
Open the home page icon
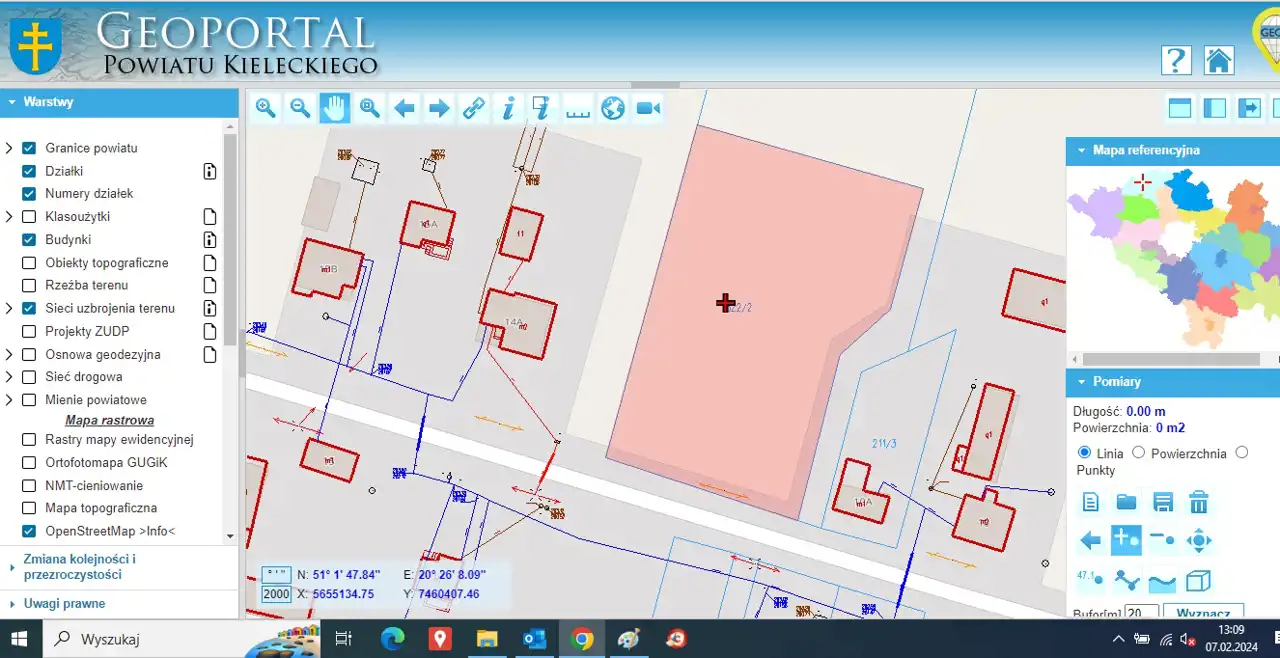tap(1218, 60)
